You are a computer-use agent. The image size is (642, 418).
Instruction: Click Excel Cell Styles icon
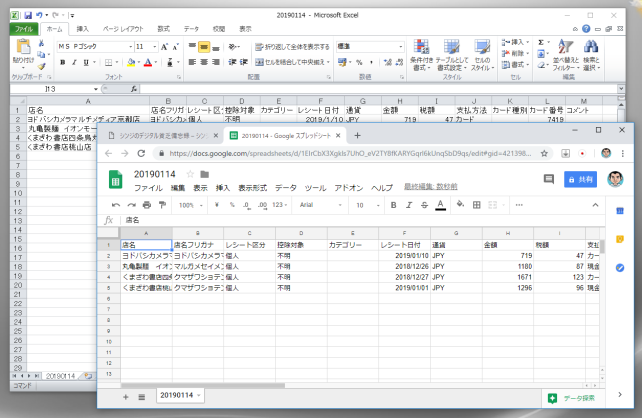point(482,47)
